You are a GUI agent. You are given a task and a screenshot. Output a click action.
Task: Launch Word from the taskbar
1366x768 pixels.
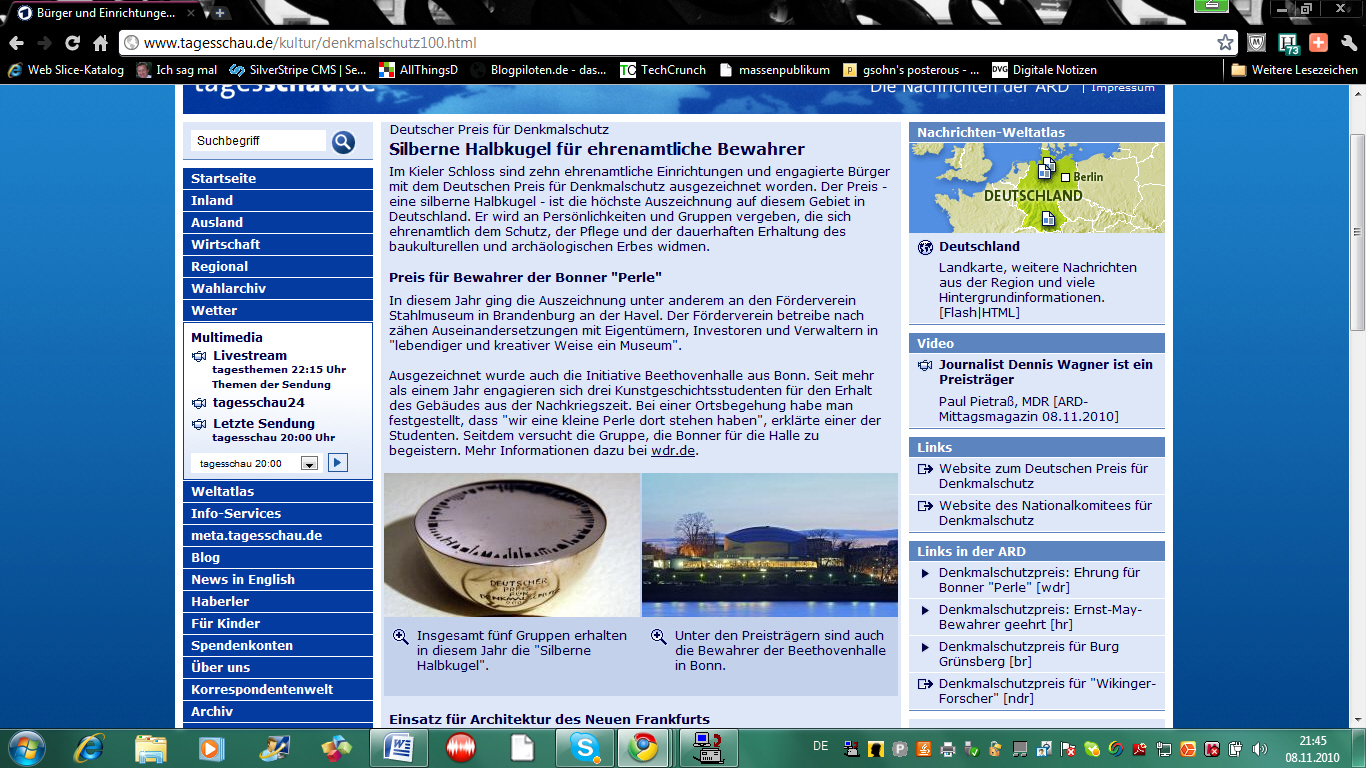399,748
